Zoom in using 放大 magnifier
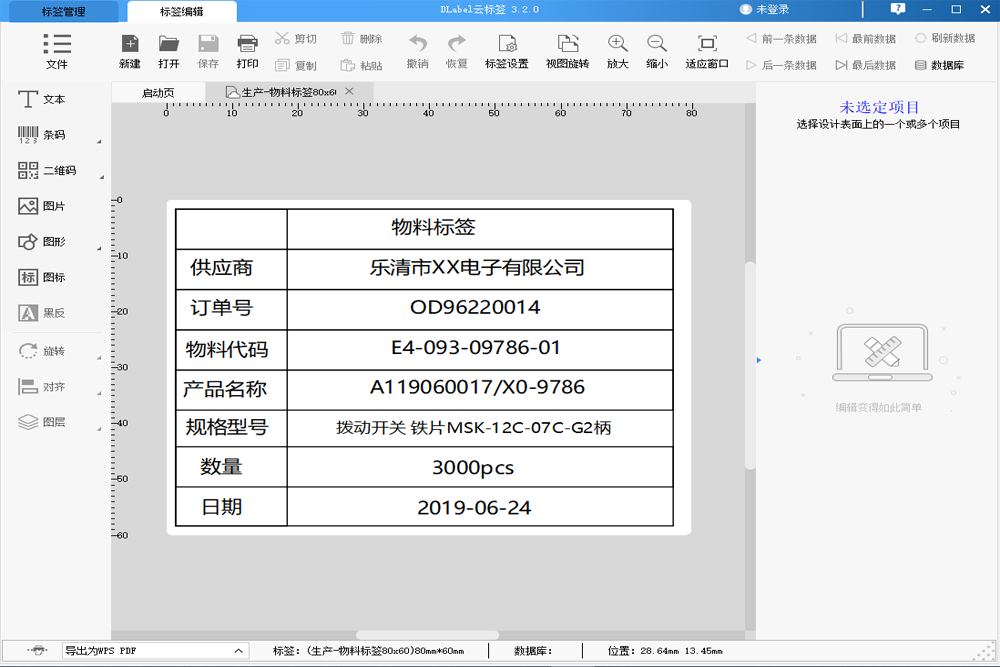Image resolution: width=1000 pixels, height=667 pixels. [x=617, y=51]
